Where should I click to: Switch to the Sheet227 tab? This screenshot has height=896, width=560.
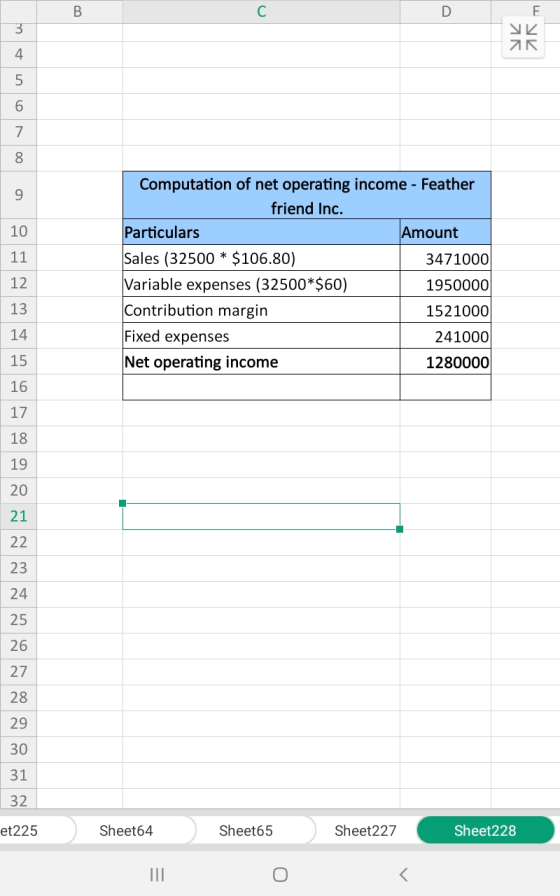click(x=365, y=830)
